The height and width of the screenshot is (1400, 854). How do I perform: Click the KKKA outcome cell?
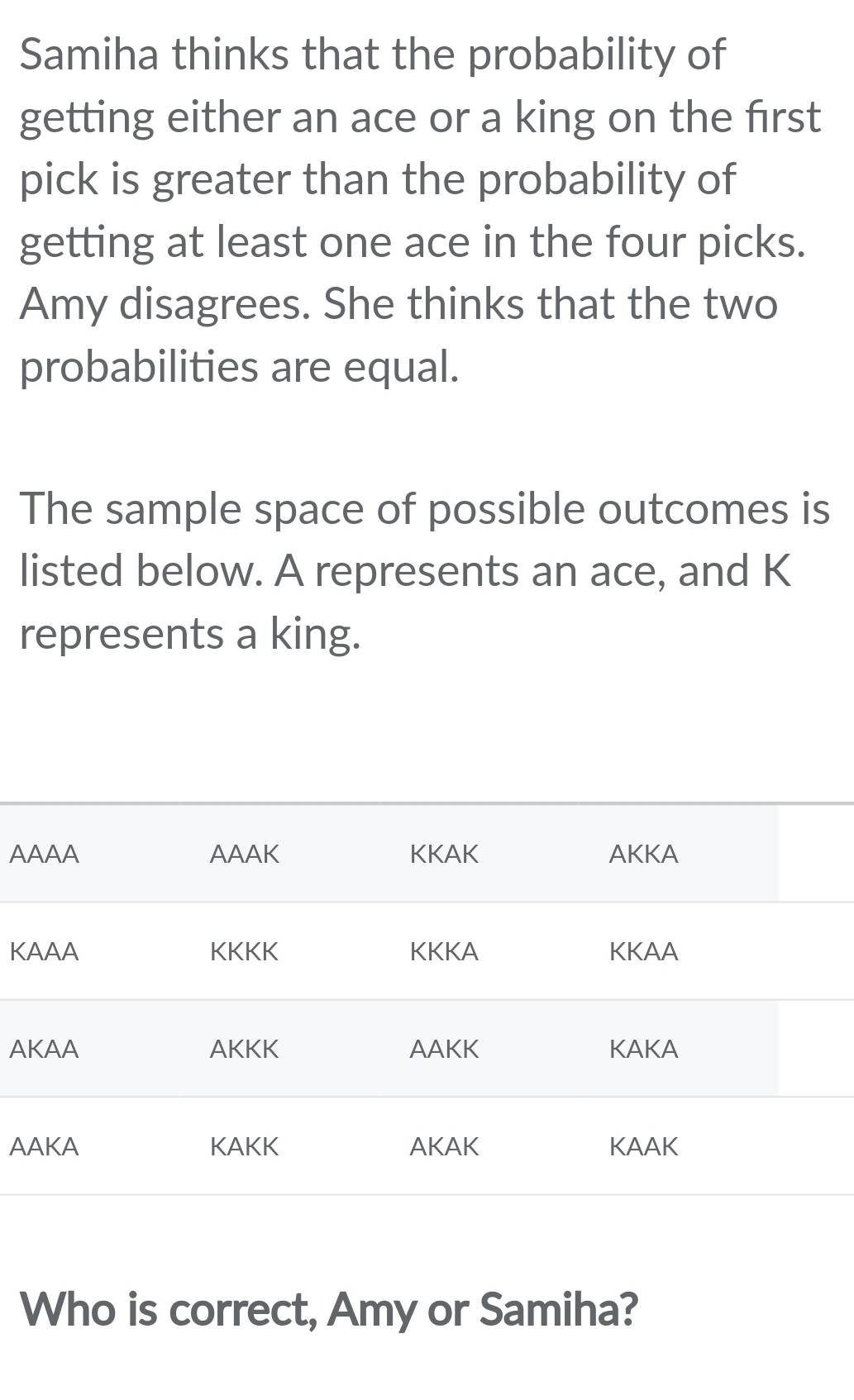click(x=444, y=951)
